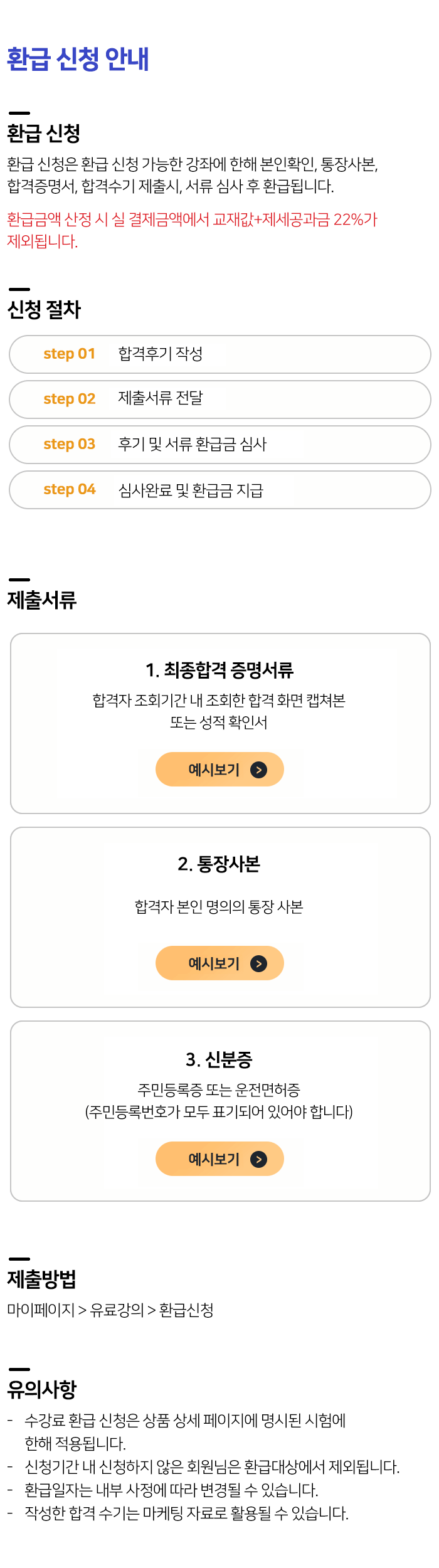
Task: Expand step 04 심사완료 및 환급금 지급
Action: click(219, 490)
